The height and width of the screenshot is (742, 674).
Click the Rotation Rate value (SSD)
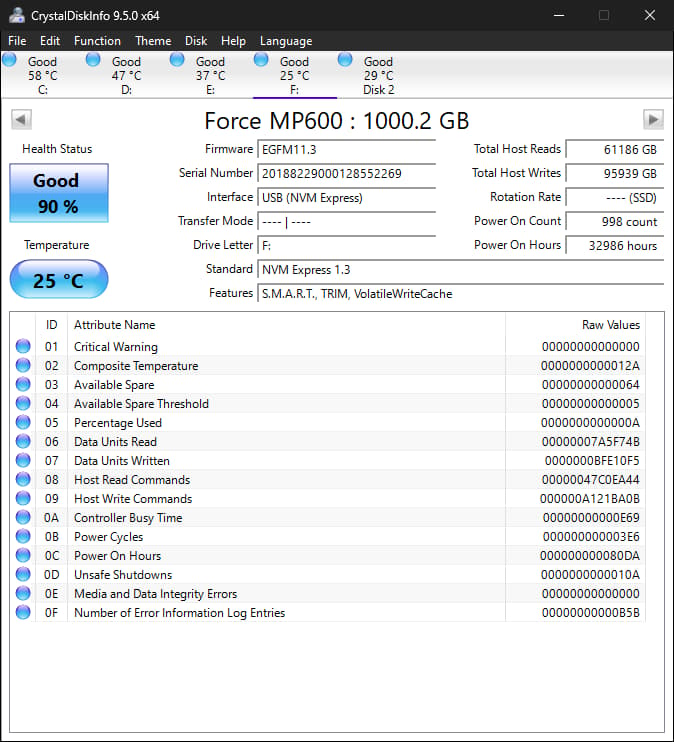click(x=615, y=198)
